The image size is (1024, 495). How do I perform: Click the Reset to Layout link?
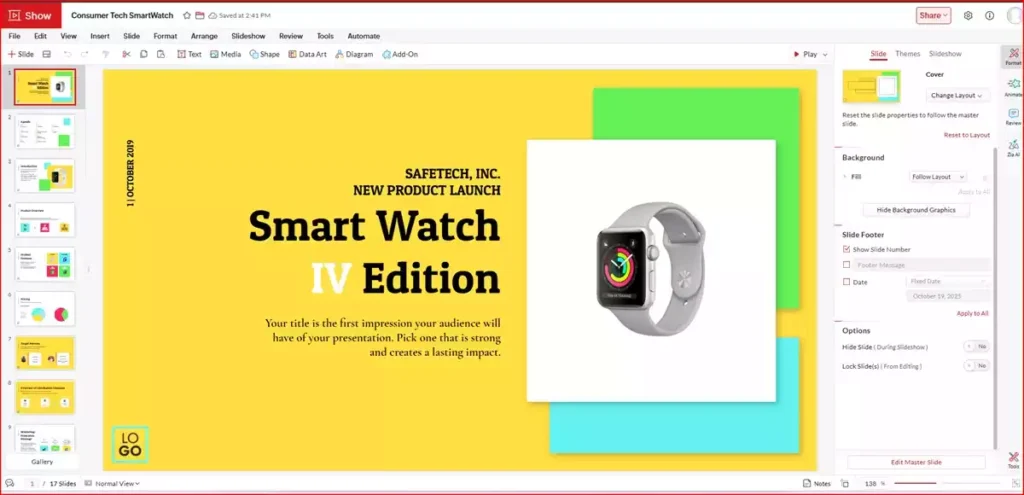point(966,134)
